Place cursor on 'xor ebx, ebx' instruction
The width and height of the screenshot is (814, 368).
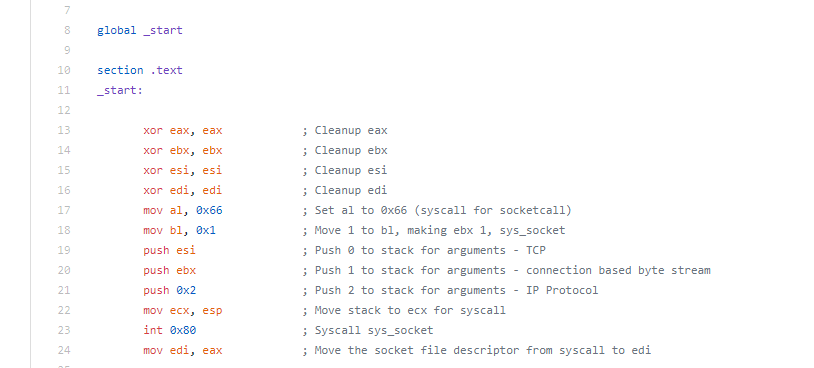pos(183,151)
